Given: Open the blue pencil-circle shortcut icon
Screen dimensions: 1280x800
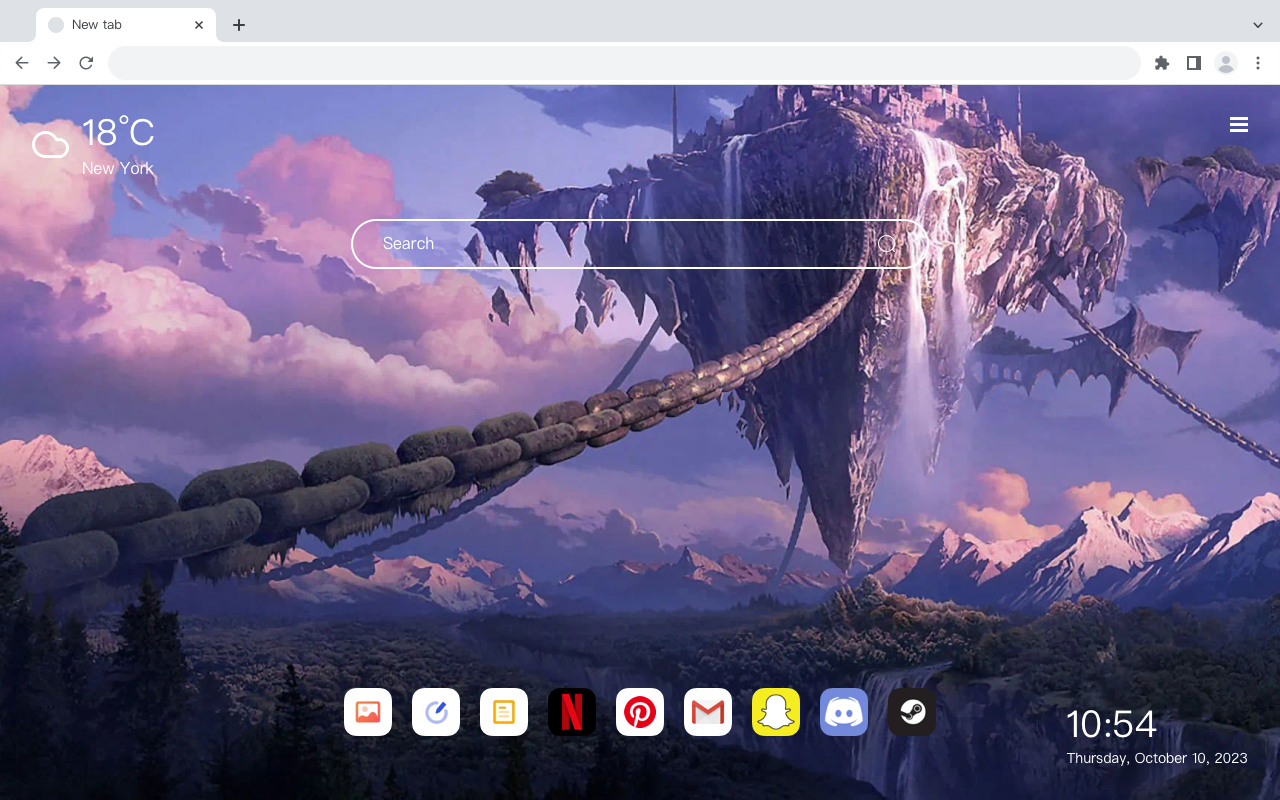Looking at the screenshot, I should 436,712.
